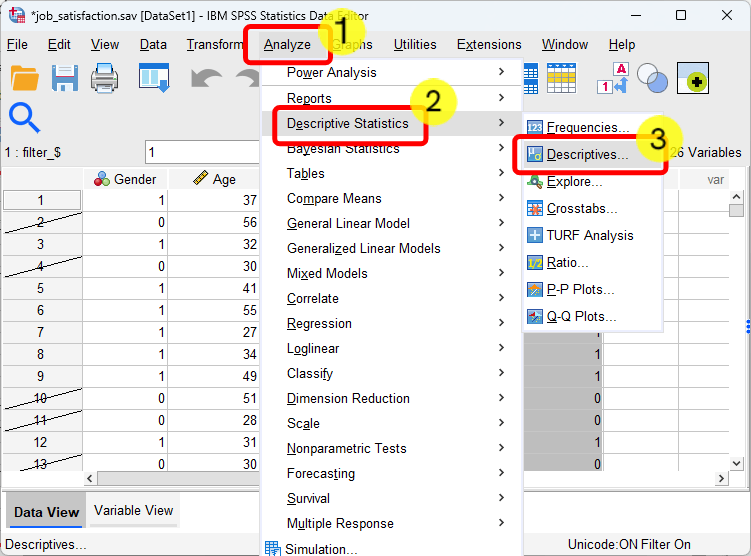Expand the Regression submenu

coord(392,323)
